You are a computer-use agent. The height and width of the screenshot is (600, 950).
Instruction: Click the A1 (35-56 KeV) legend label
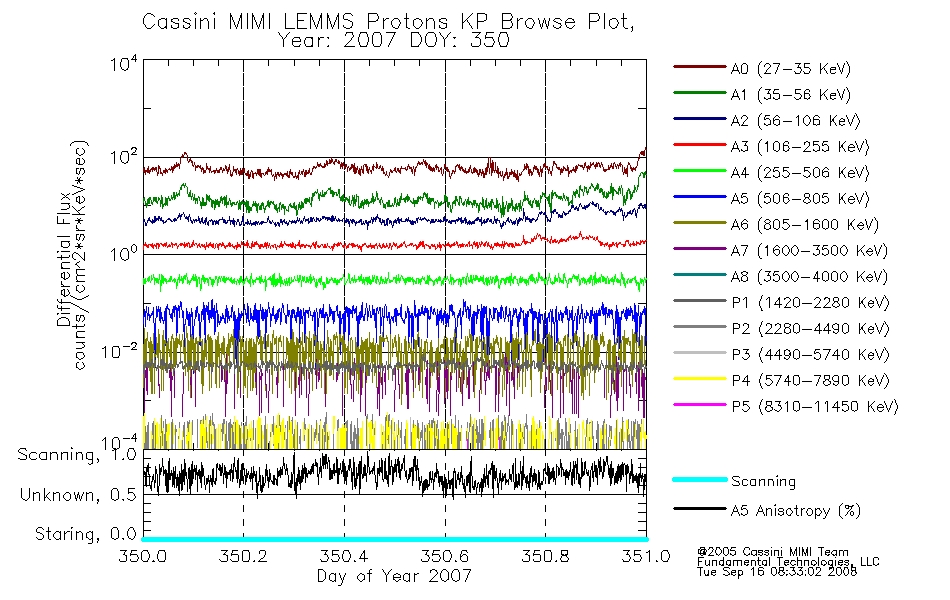click(791, 95)
